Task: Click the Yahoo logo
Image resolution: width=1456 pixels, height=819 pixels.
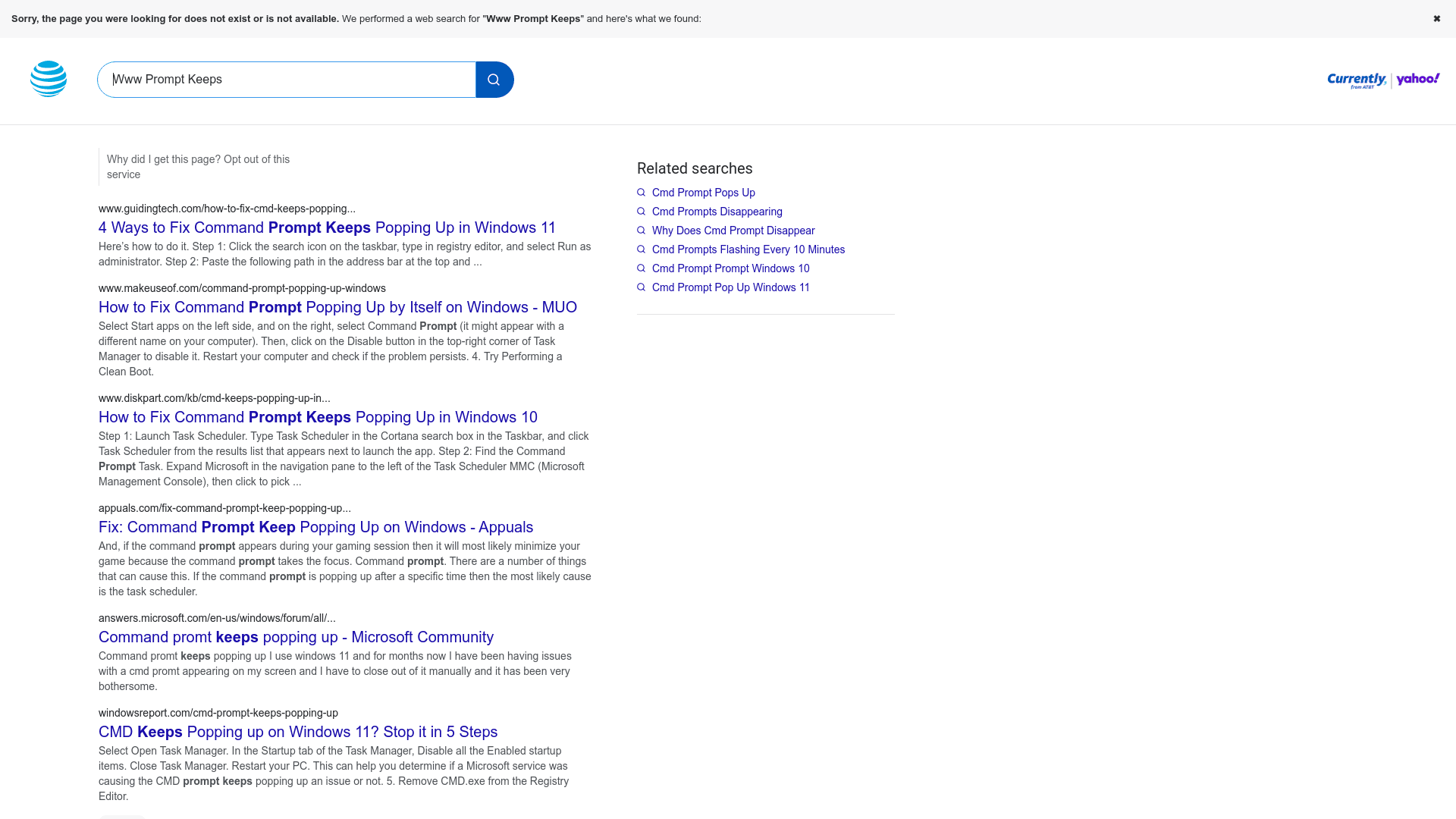Action: tap(1417, 79)
